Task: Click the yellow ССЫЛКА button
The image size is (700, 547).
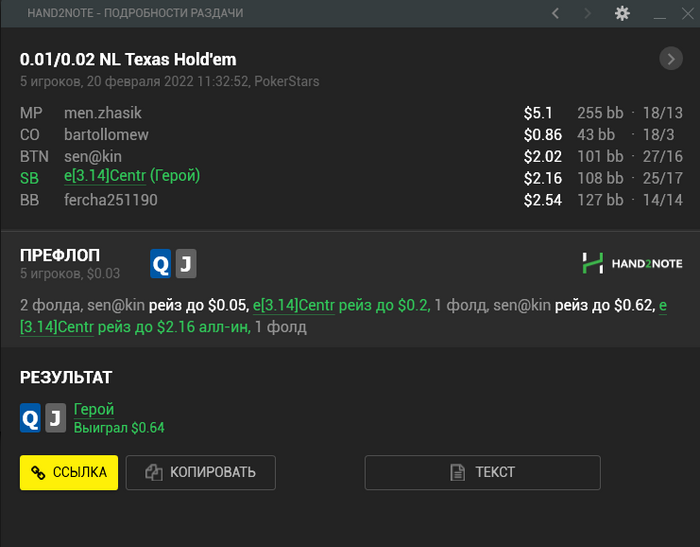Action: [69, 472]
